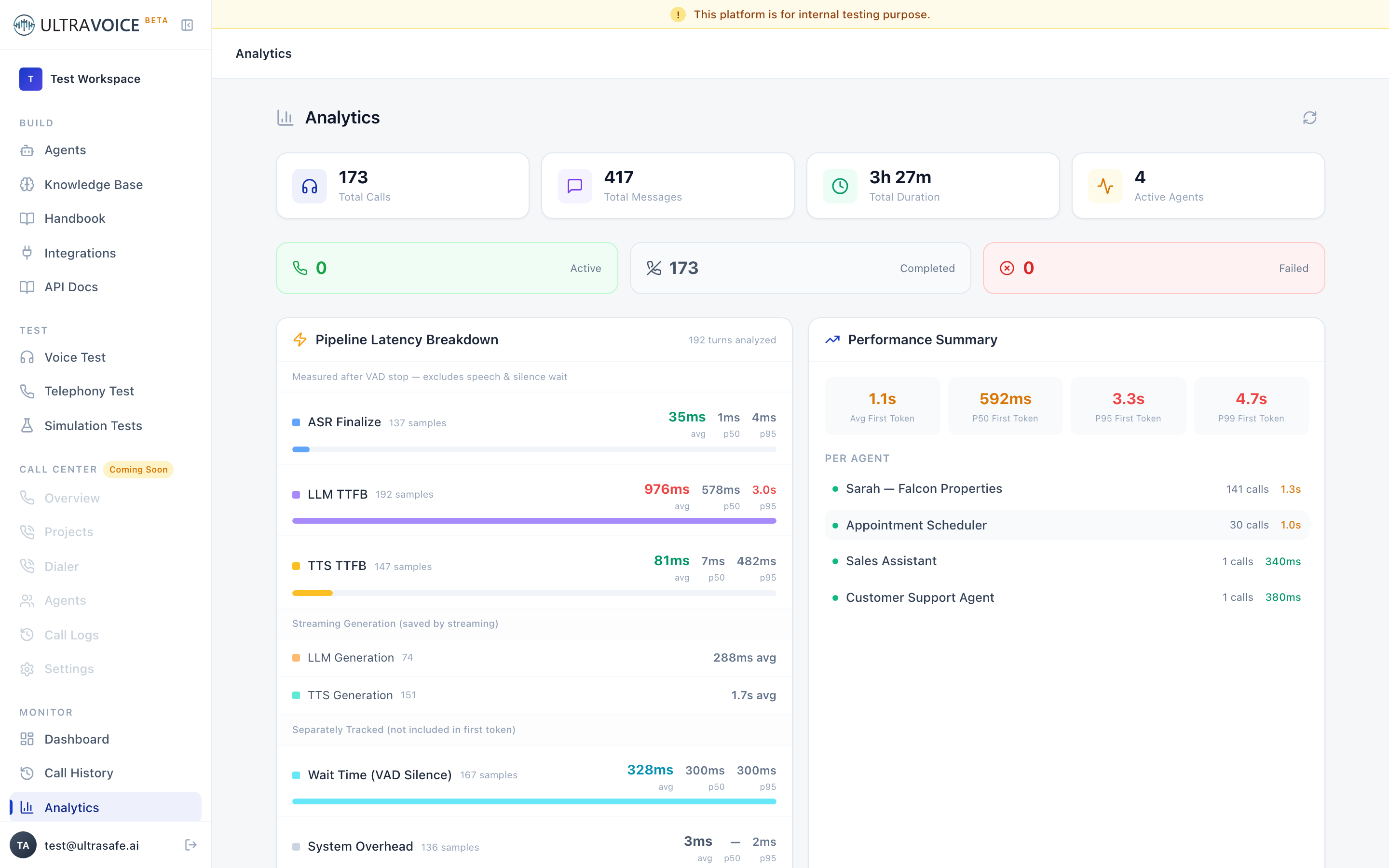Open Agents in the Build section
This screenshot has width=1389, height=868.
pos(106,150)
